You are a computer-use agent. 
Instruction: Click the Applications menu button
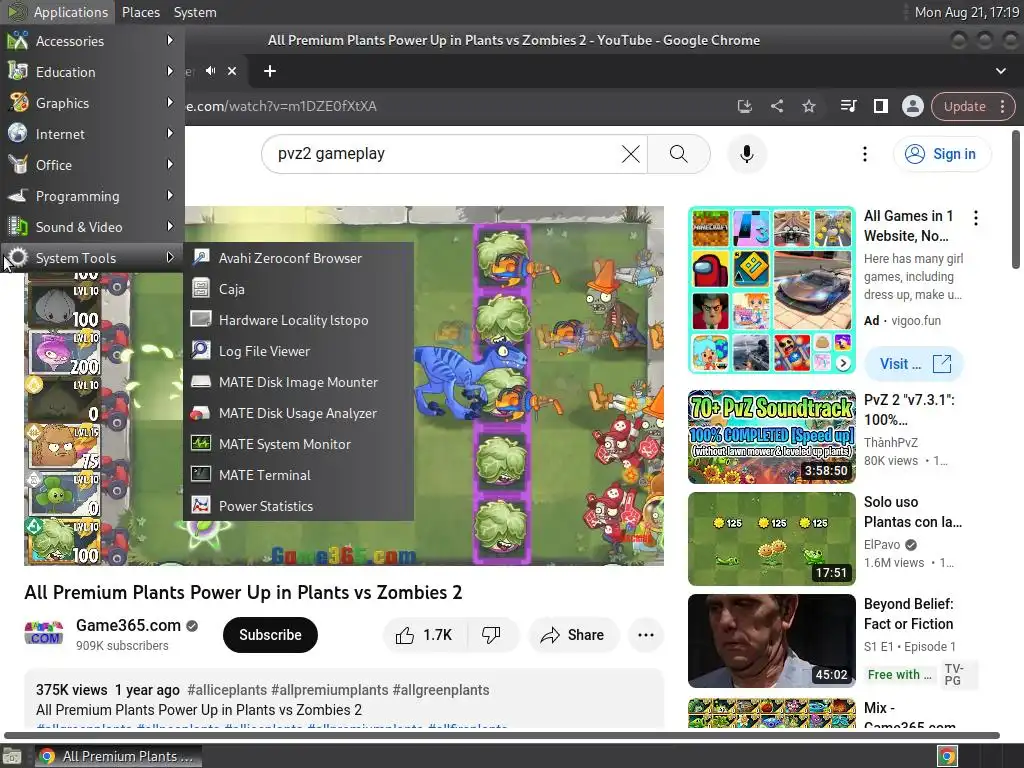pyautogui.click(x=57, y=12)
